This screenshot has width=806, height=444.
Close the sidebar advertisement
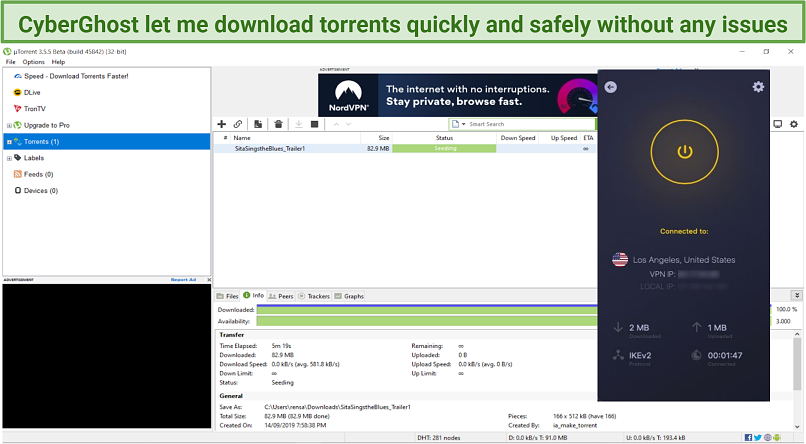[x=209, y=280]
